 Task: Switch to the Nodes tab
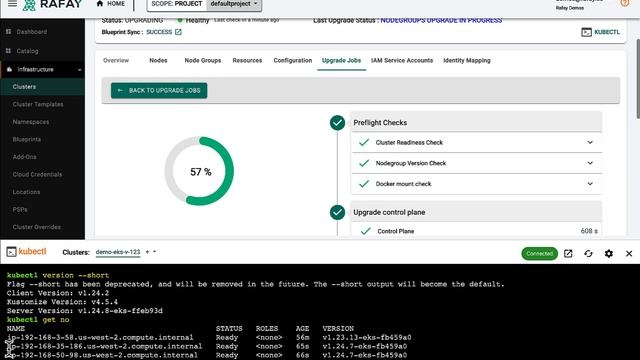click(x=158, y=60)
